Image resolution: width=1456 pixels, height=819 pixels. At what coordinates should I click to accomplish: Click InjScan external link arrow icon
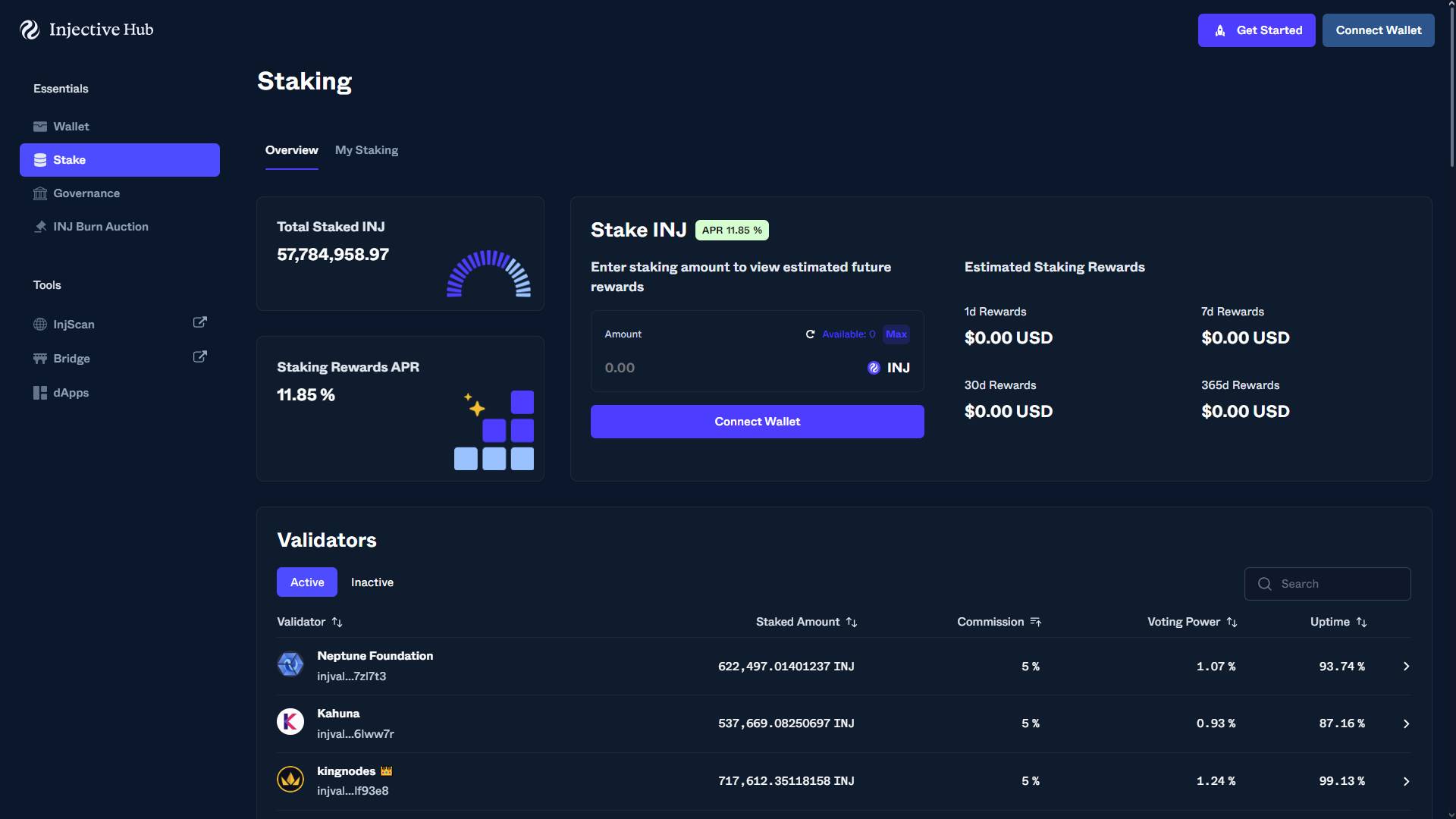tap(200, 322)
